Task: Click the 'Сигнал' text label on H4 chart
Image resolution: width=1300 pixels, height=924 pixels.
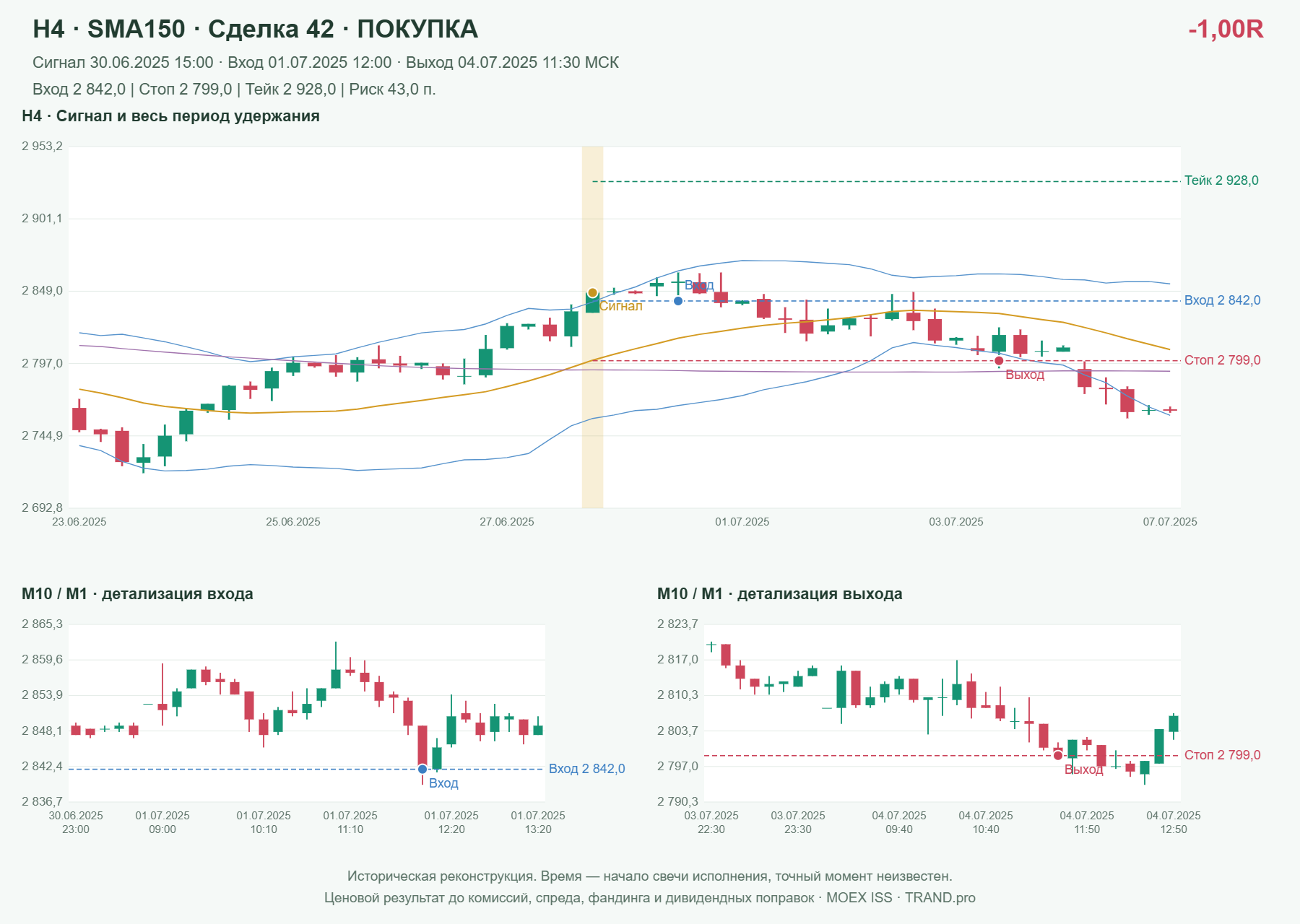Action: 621,306
